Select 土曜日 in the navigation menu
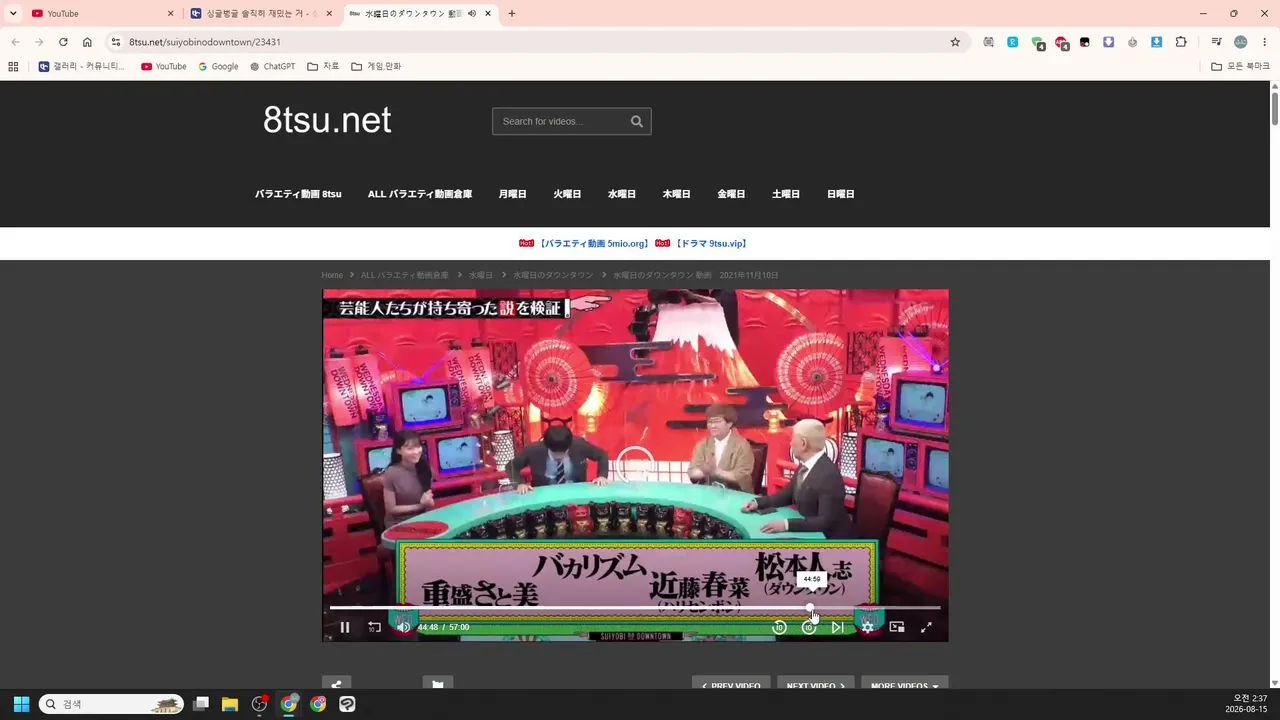Screen dimensions: 1280x720 pos(786,194)
